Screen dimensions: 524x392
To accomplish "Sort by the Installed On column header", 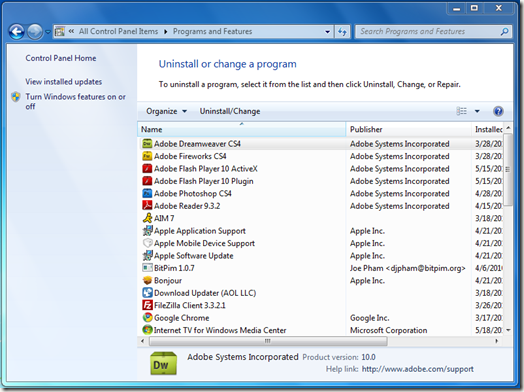I will point(487,129).
